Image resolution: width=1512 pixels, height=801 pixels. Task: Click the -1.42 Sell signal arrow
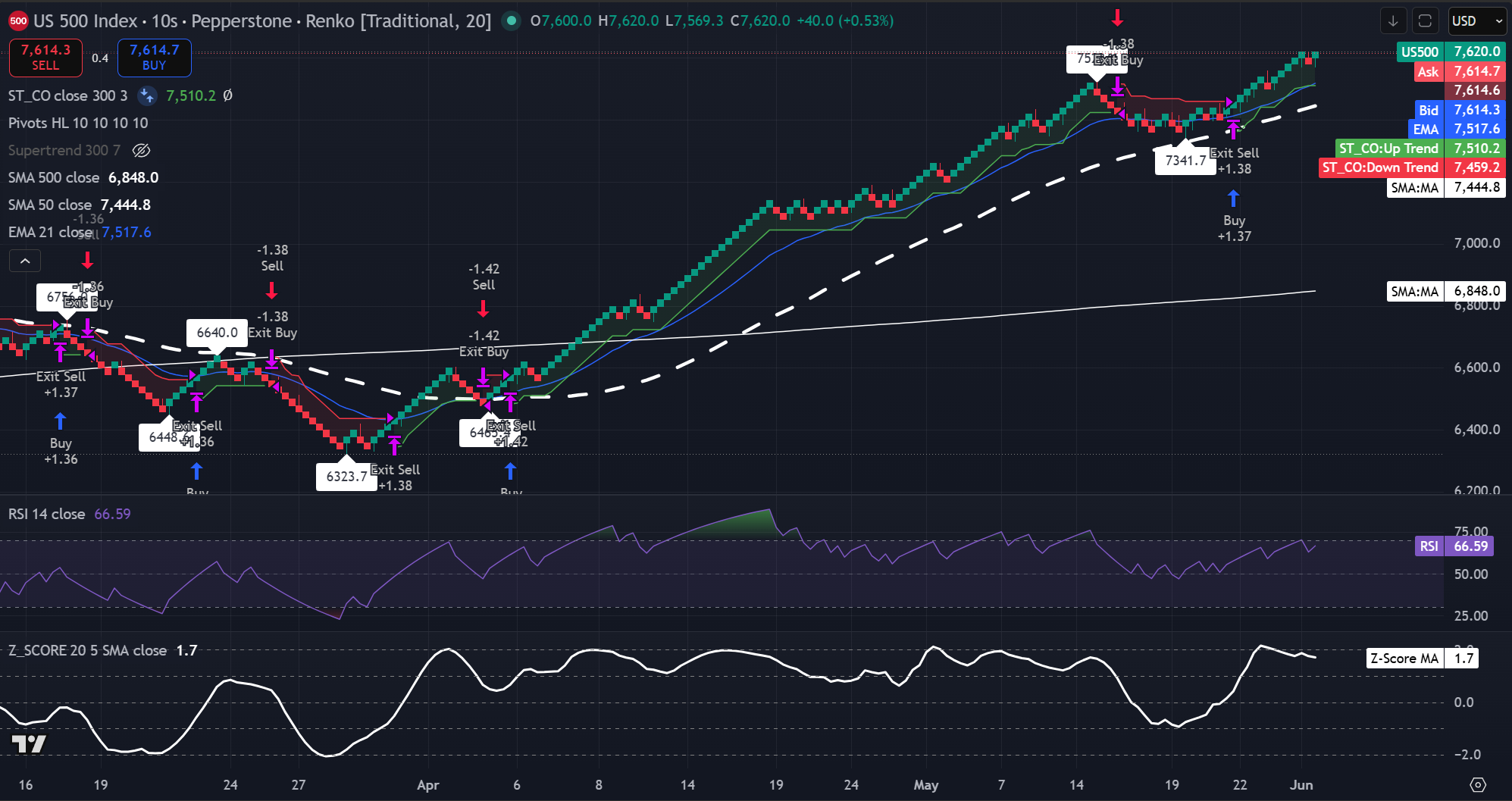pyautogui.click(x=484, y=308)
